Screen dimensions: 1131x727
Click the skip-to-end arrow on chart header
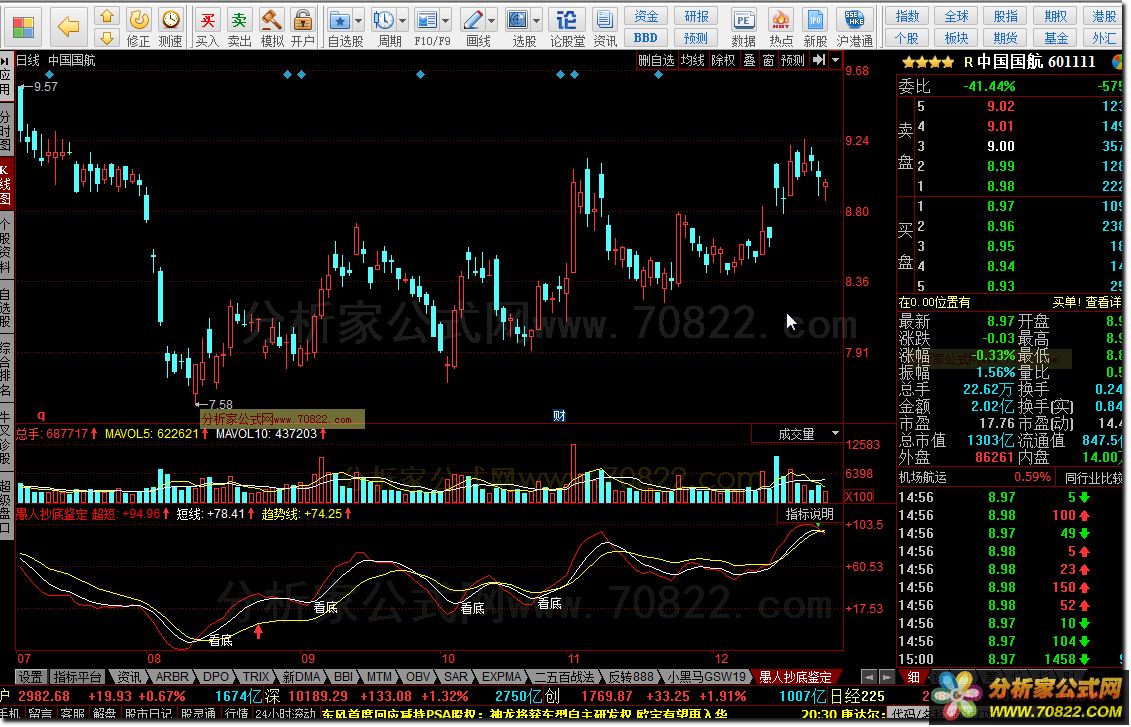pyautogui.click(x=819, y=60)
